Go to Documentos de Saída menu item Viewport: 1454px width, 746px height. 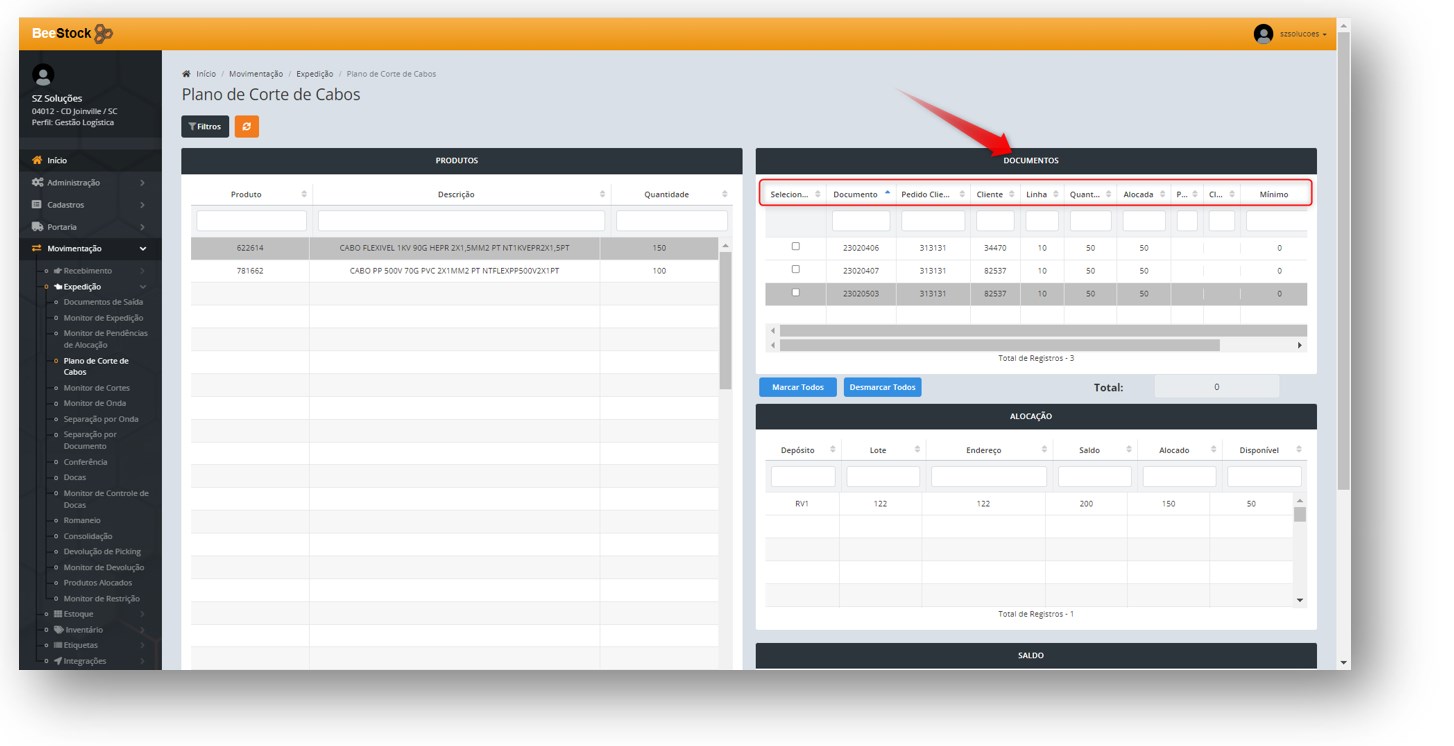click(103, 302)
